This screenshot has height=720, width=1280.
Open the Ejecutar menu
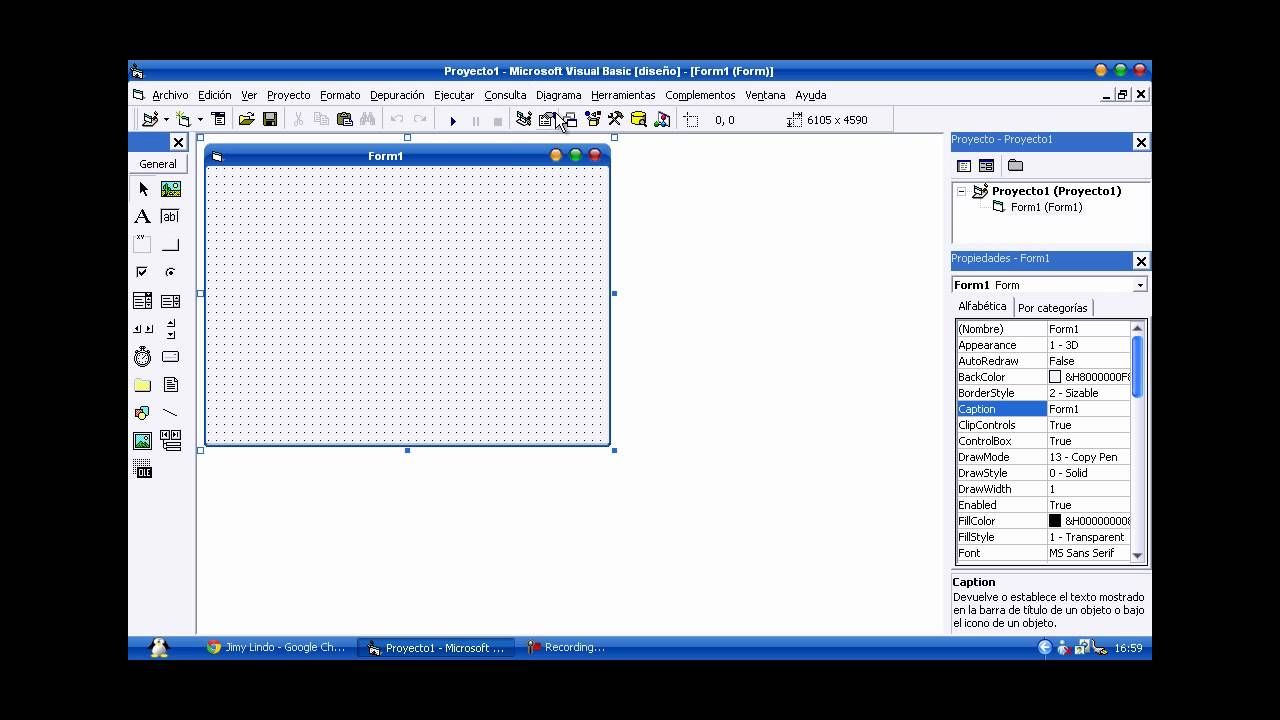454,95
